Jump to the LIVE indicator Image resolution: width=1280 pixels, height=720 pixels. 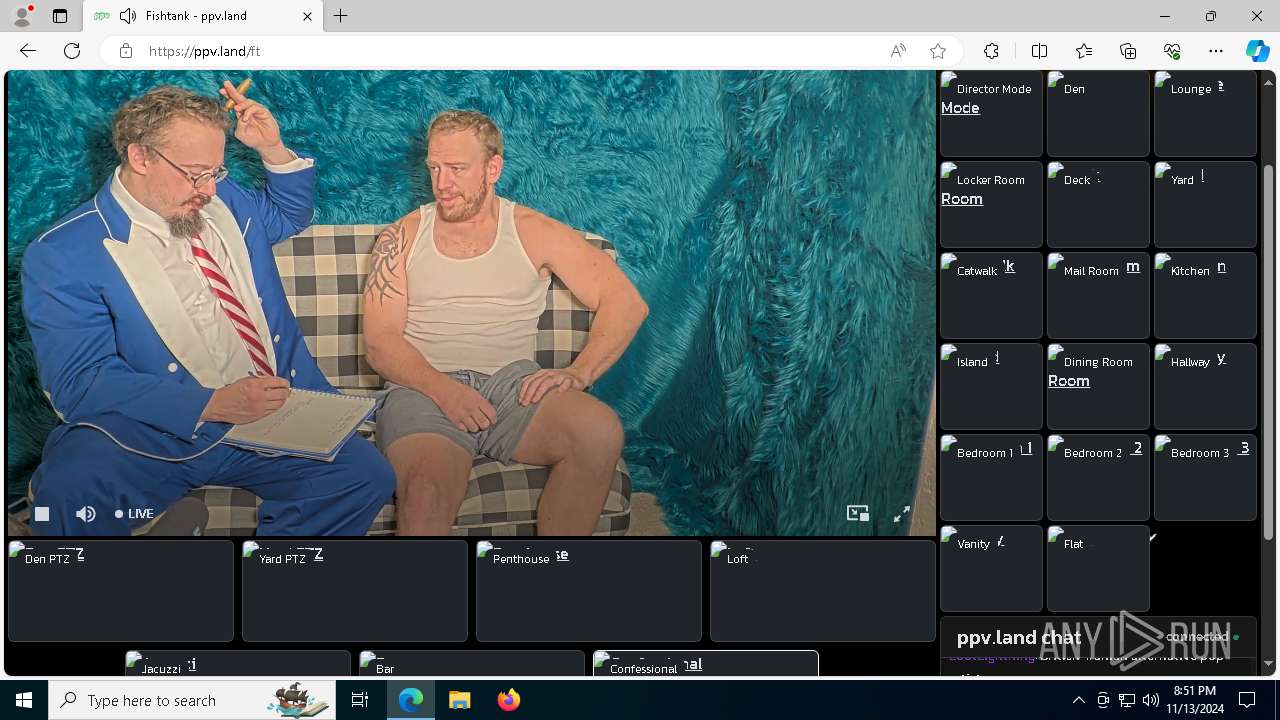[x=134, y=514]
